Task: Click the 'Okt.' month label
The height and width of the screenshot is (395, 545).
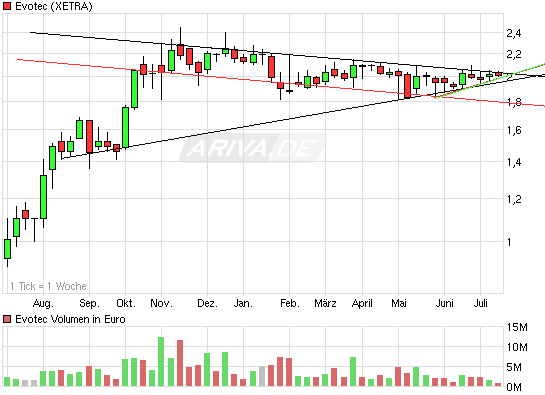Action: [x=125, y=303]
